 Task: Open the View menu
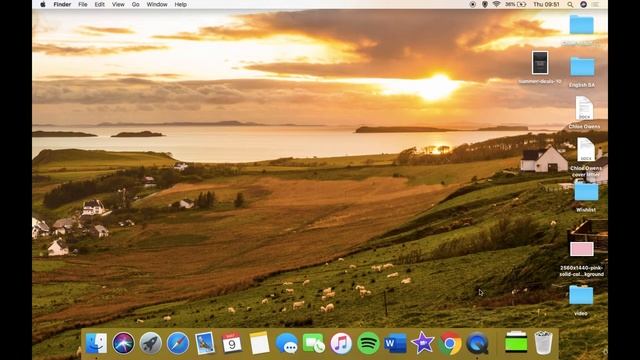(x=118, y=4)
